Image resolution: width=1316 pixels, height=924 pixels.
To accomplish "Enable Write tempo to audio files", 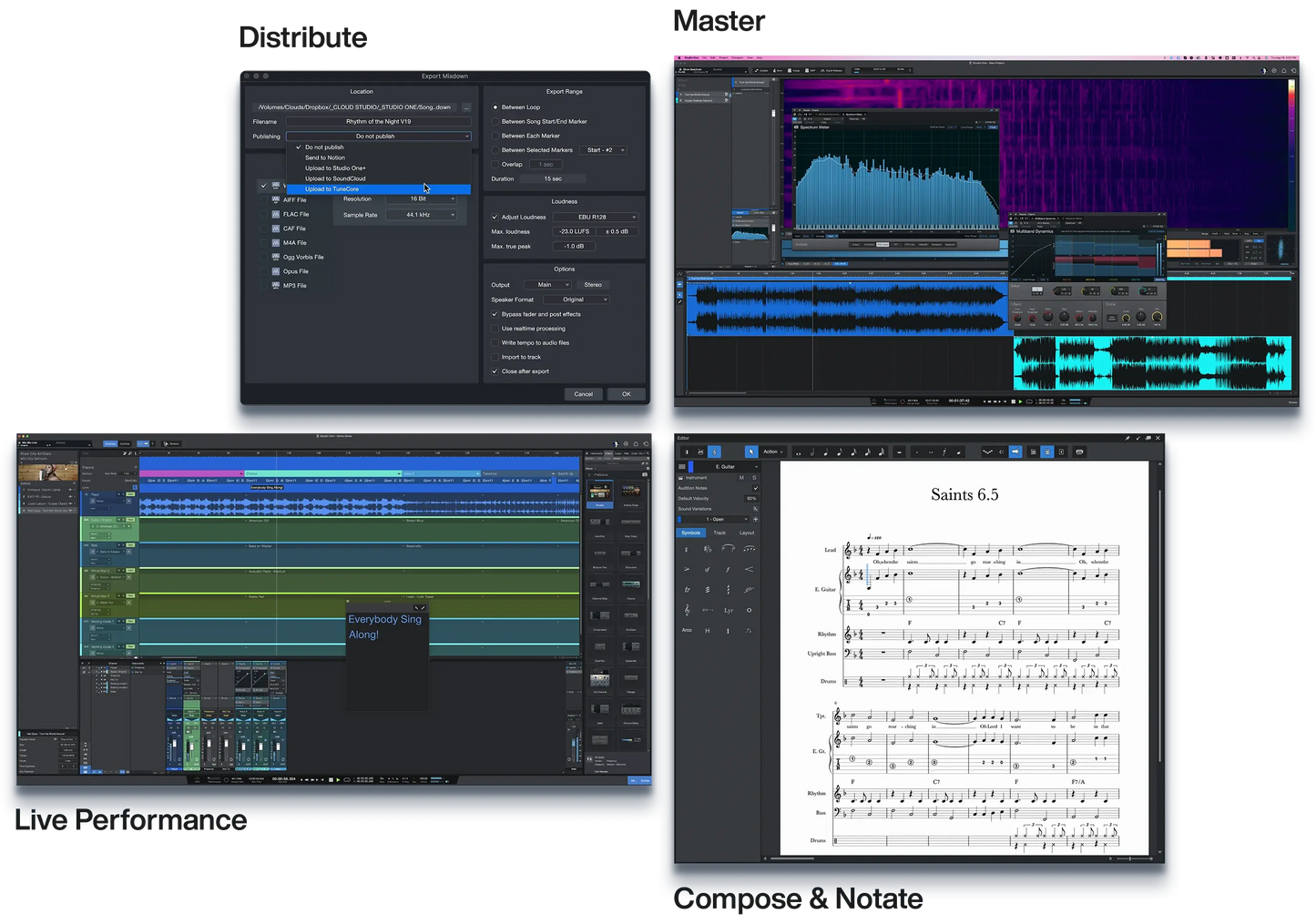I will (x=495, y=343).
